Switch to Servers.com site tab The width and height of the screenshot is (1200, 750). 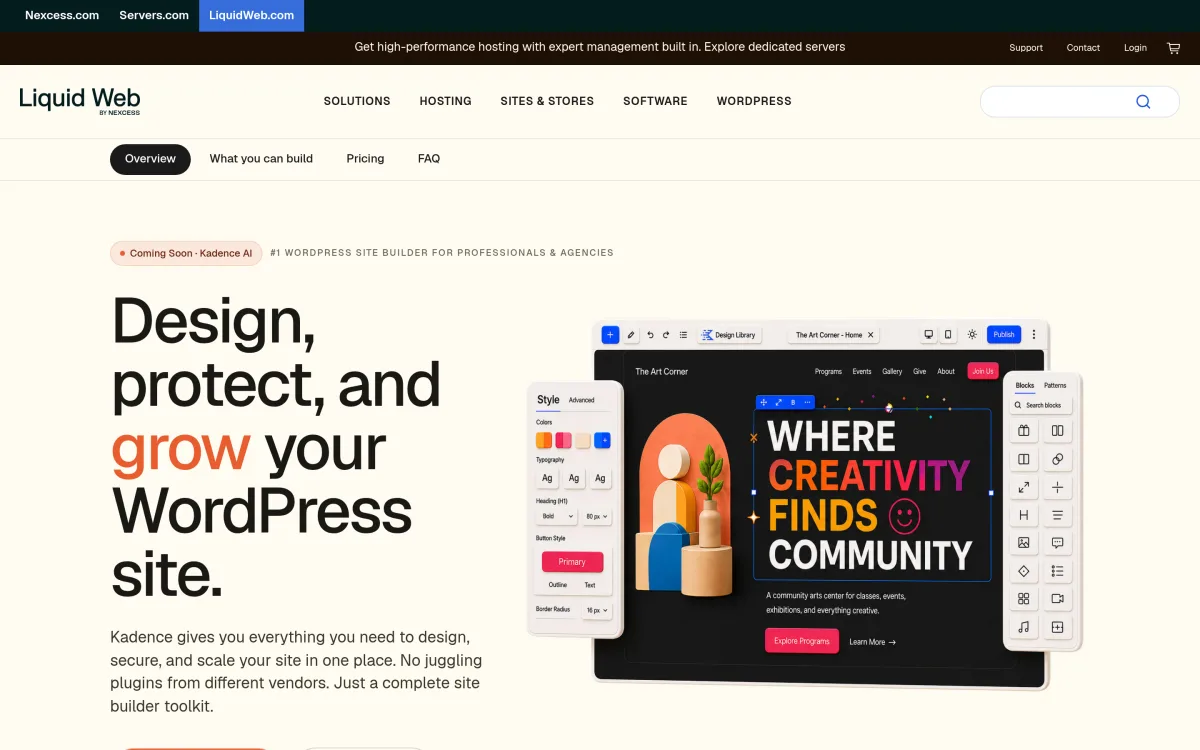click(154, 16)
